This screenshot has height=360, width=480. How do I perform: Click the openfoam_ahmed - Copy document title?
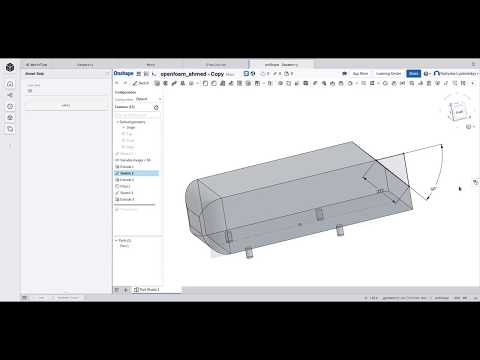(x=192, y=74)
